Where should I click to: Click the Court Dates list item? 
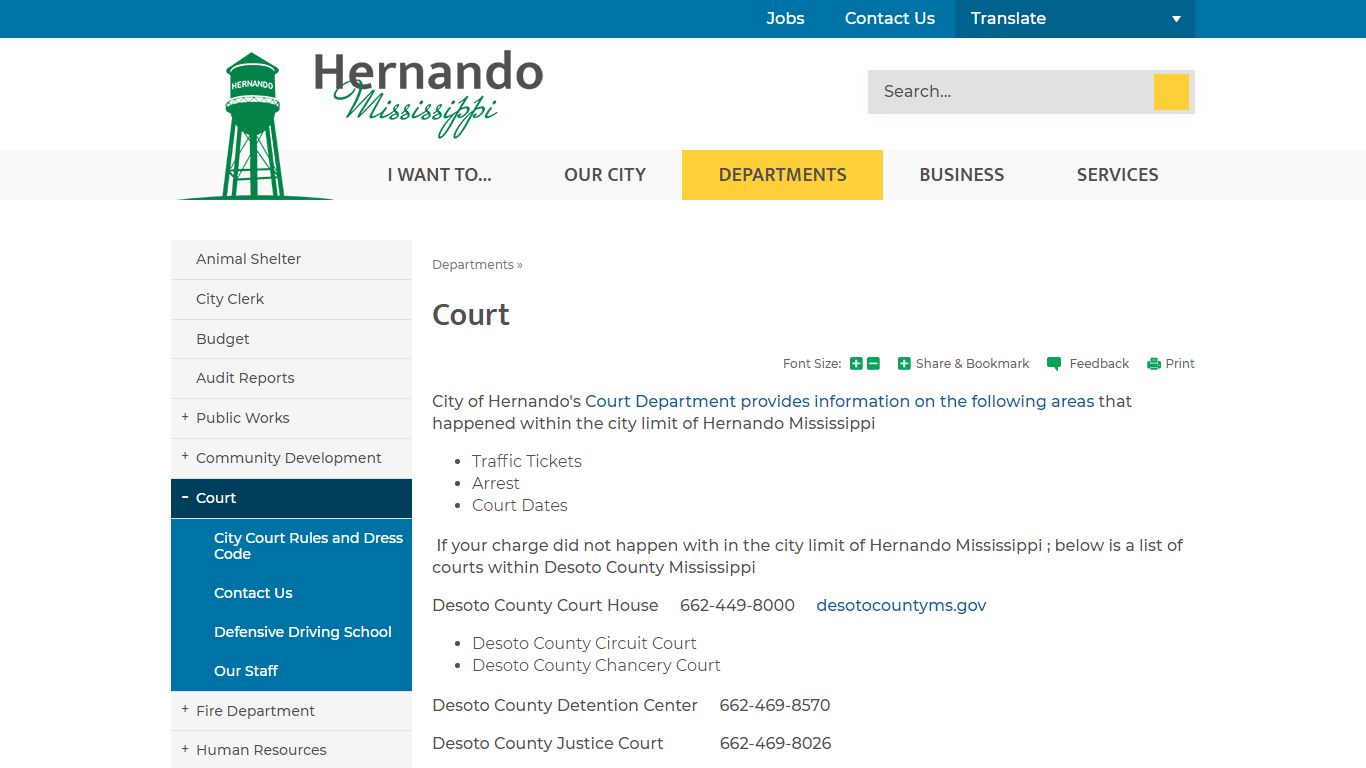[x=520, y=505]
